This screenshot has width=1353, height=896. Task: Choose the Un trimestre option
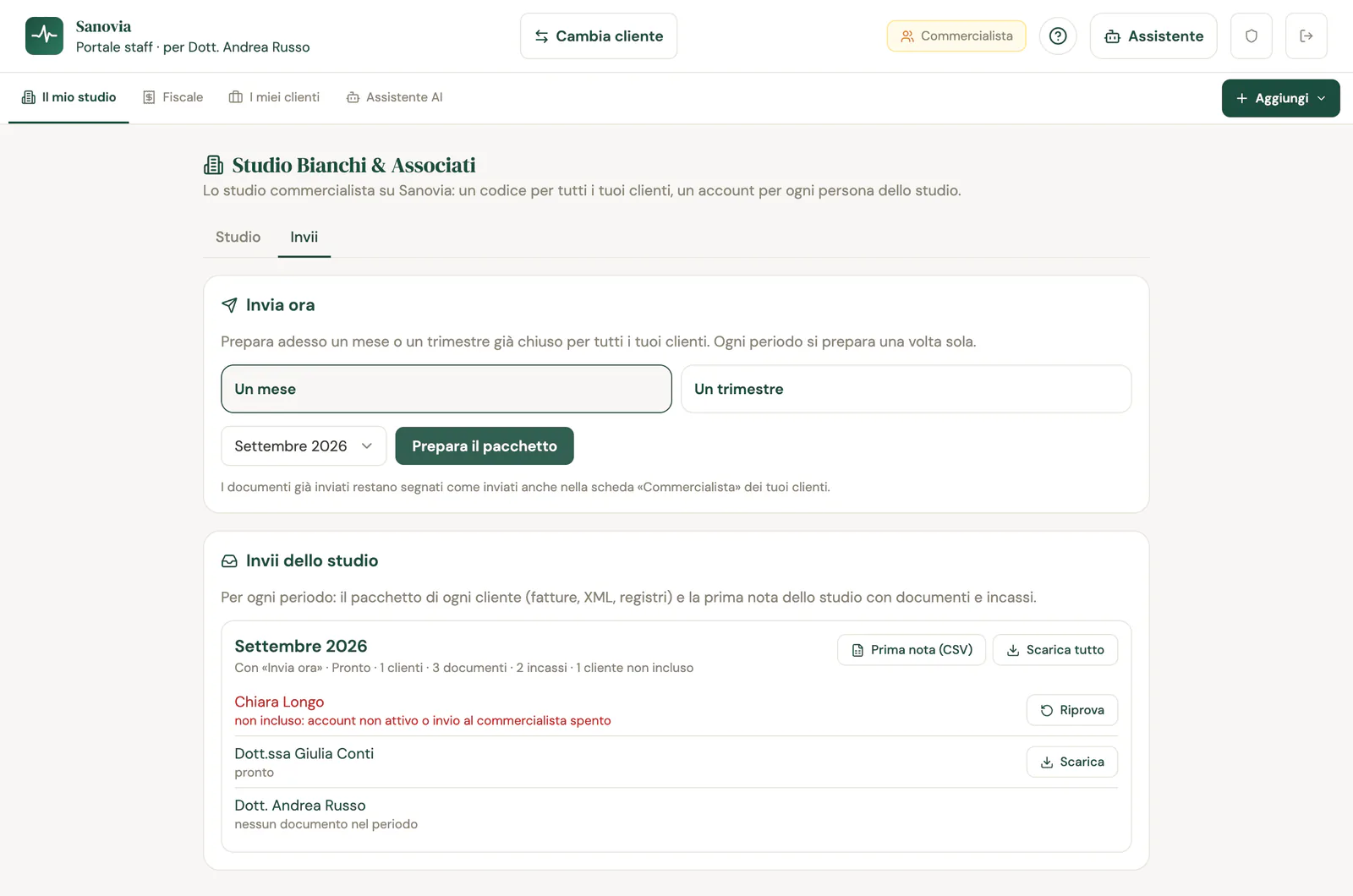(x=906, y=389)
